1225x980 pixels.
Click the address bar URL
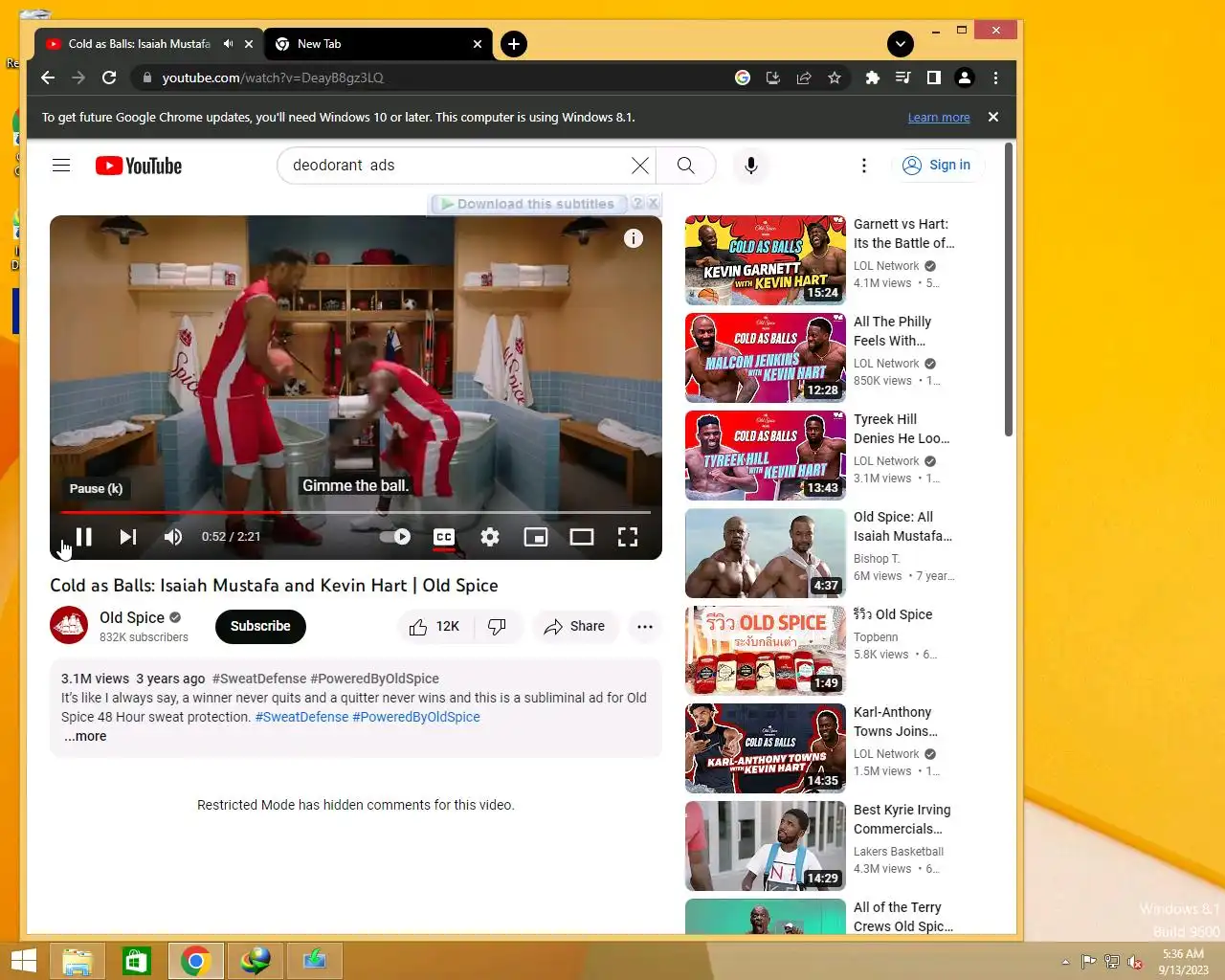click(273, 78)
